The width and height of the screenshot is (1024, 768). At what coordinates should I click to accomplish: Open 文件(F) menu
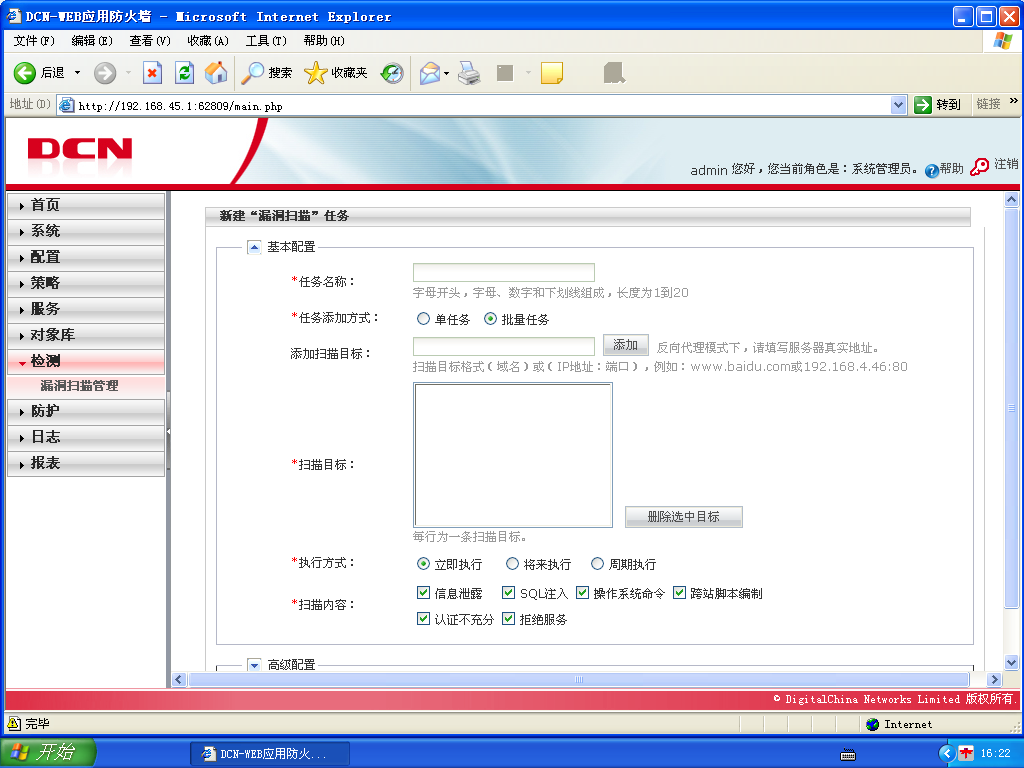[x=34, y=40]
